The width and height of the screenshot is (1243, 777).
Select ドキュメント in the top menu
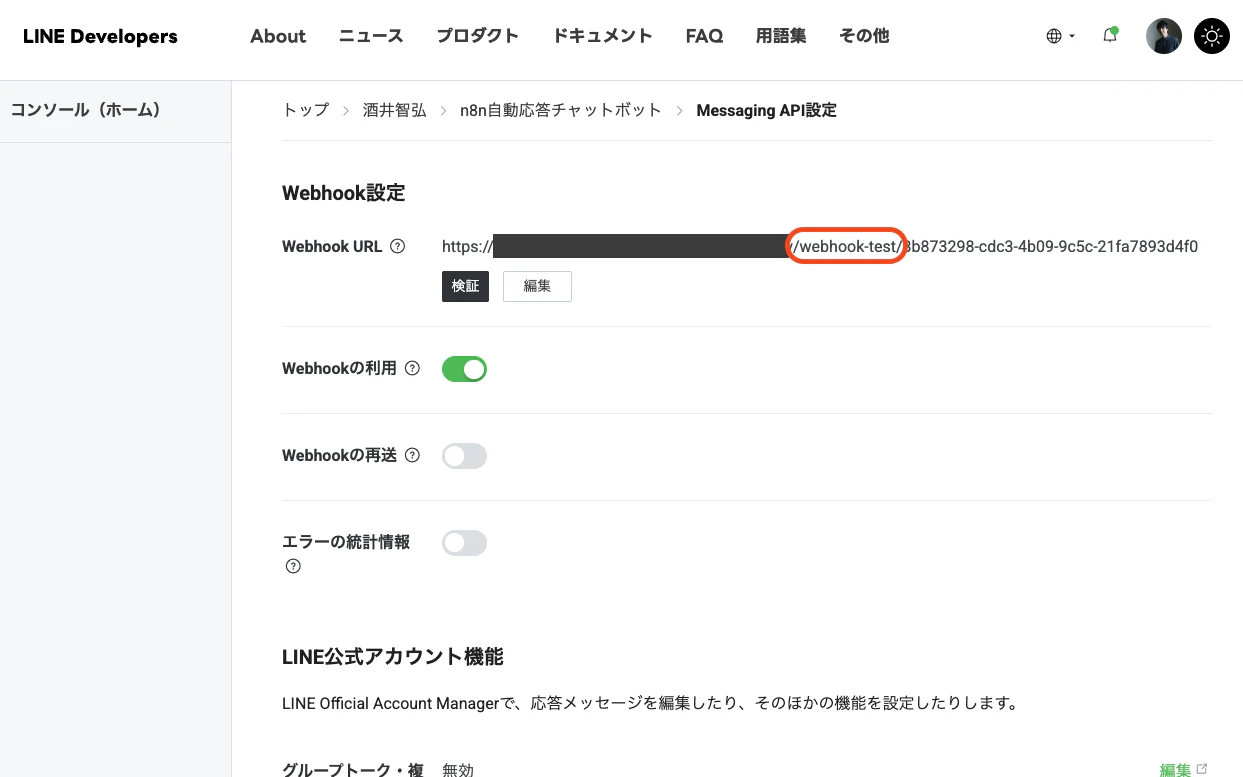602,35
